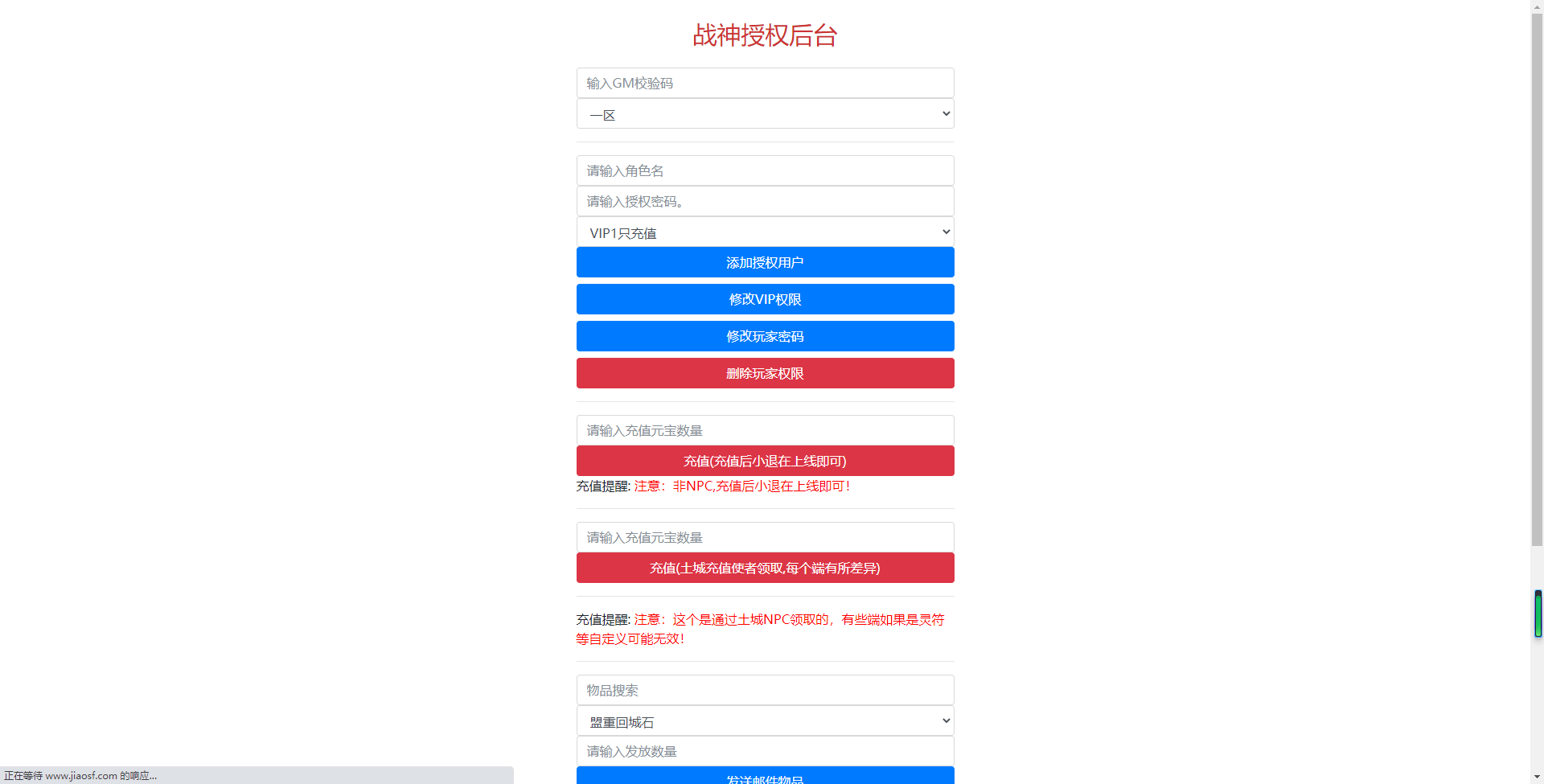Click the 土城NPC领取 red warning text
This screenshot has height=784, width=1544.
tap(760, 630)
